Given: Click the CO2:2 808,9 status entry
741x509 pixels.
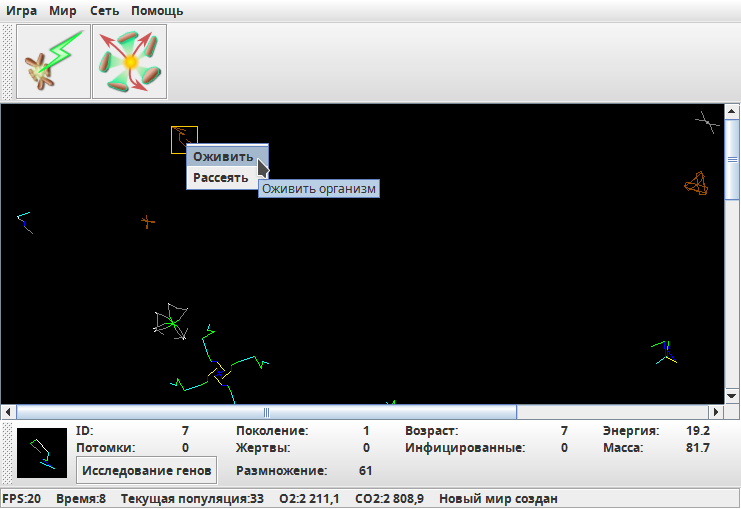Looking at the screenshot, I should 389,499.
